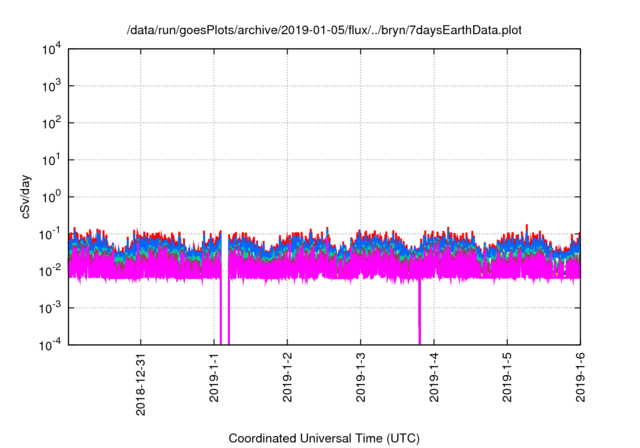Click the 10^-1 y-axis tick label
Viewport: 640px width, 448px height.
click(50, 234)
